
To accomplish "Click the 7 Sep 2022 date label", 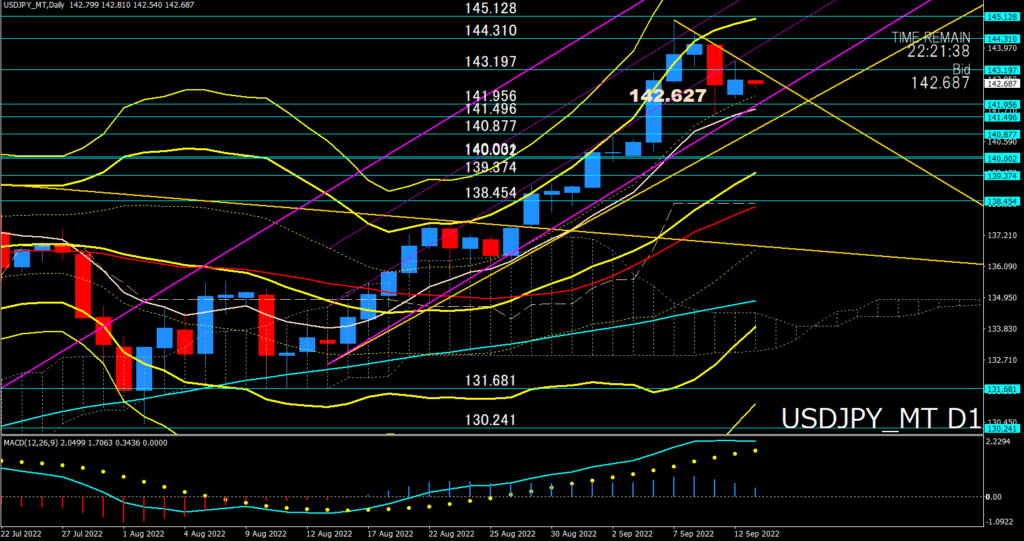I will [696, 534].
